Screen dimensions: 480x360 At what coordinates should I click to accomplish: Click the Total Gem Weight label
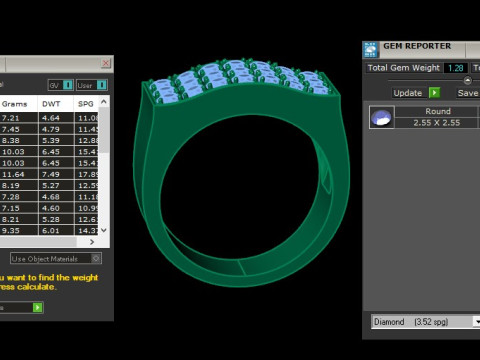point(404,68)
